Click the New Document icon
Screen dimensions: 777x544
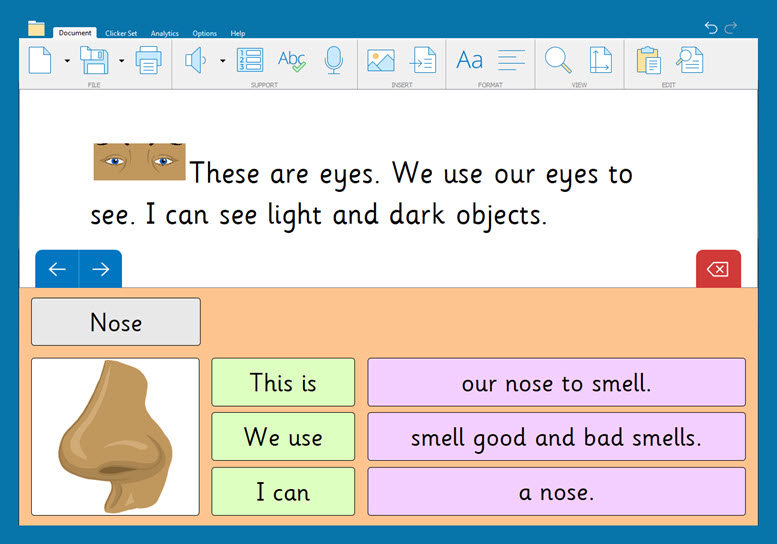click(39, 61)
